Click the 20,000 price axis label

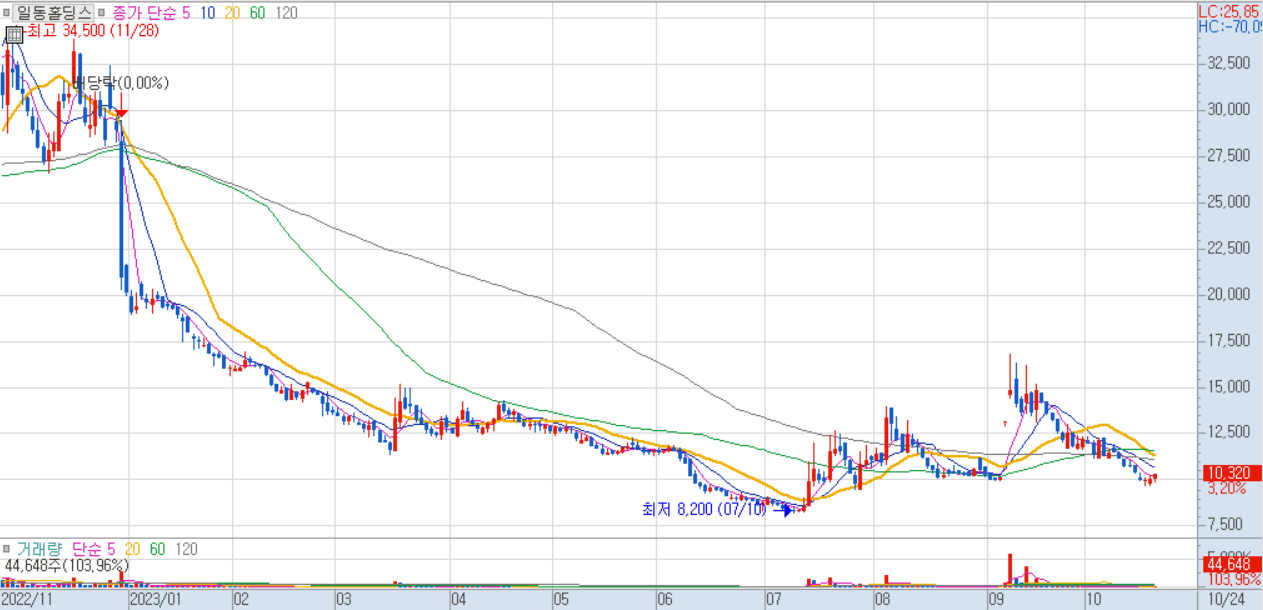(1229, 294)
